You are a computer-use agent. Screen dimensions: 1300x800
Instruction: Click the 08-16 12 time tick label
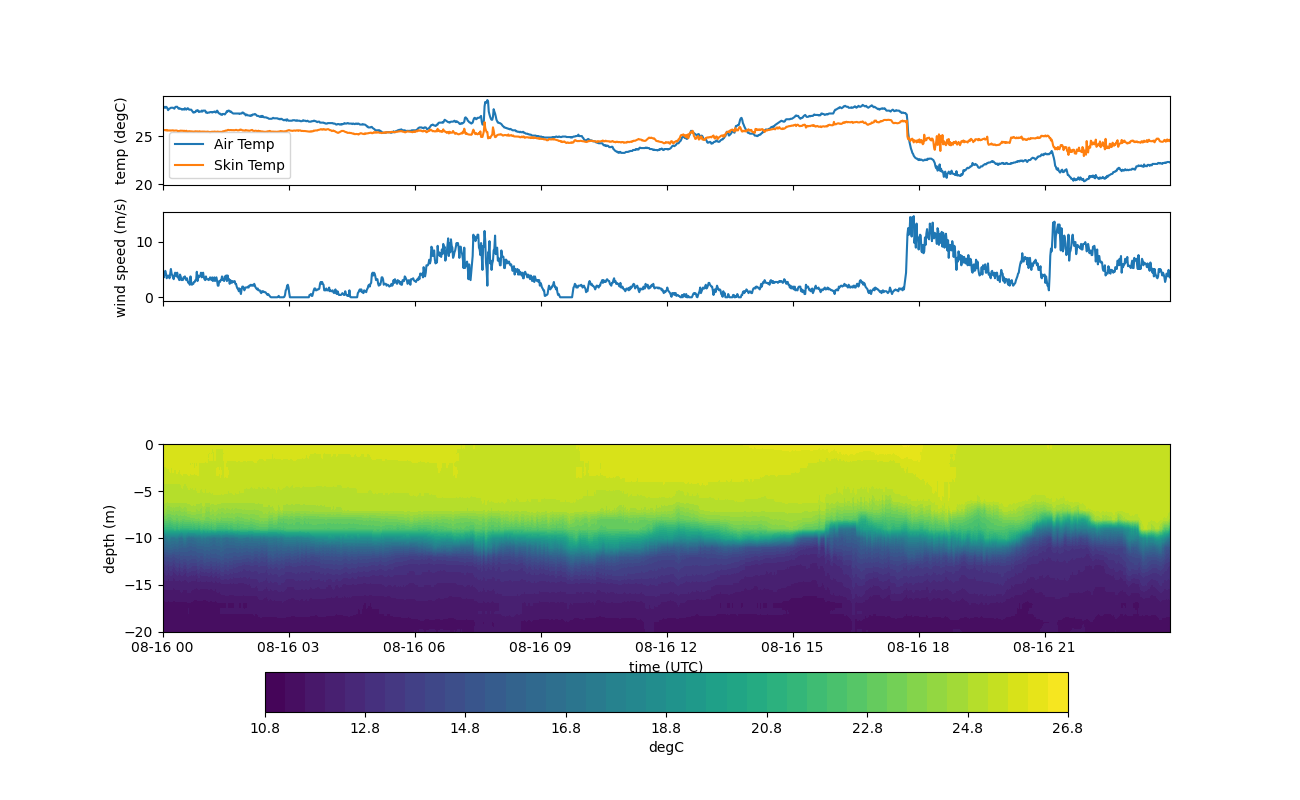[x=667, y=647]
